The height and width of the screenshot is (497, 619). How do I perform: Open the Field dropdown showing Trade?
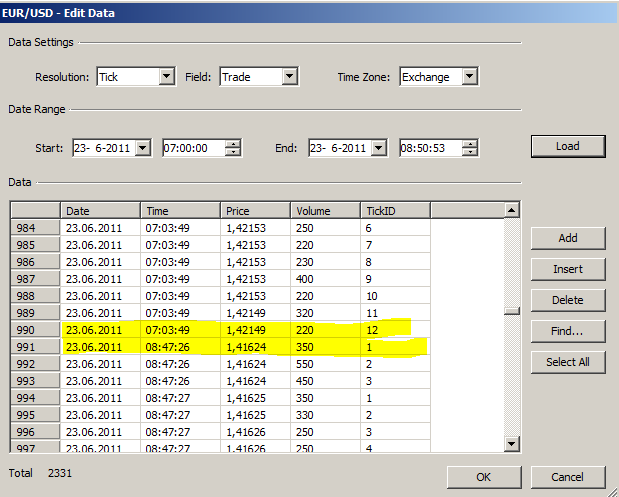click(x=289, y=77)
